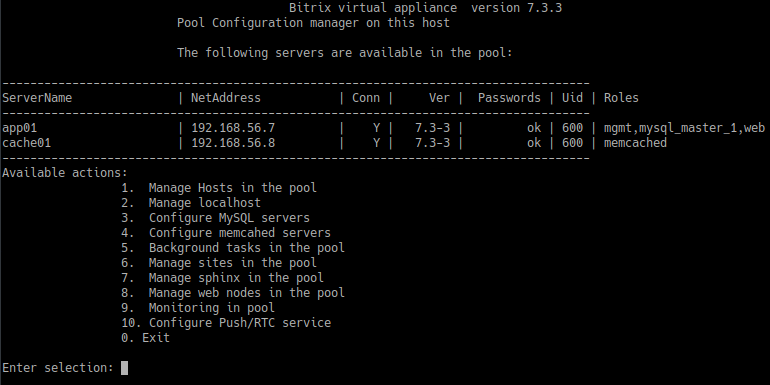Click the 'Enter selection:' input cursor

click(x=124, y=368)
